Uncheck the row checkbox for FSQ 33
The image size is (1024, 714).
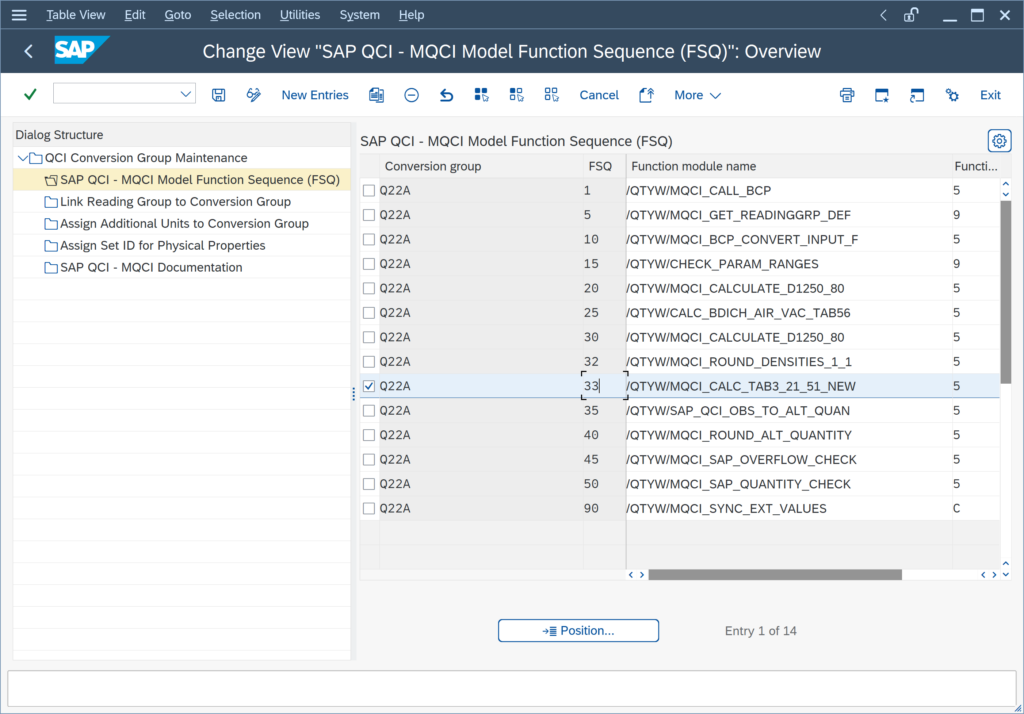coord(369,386)
